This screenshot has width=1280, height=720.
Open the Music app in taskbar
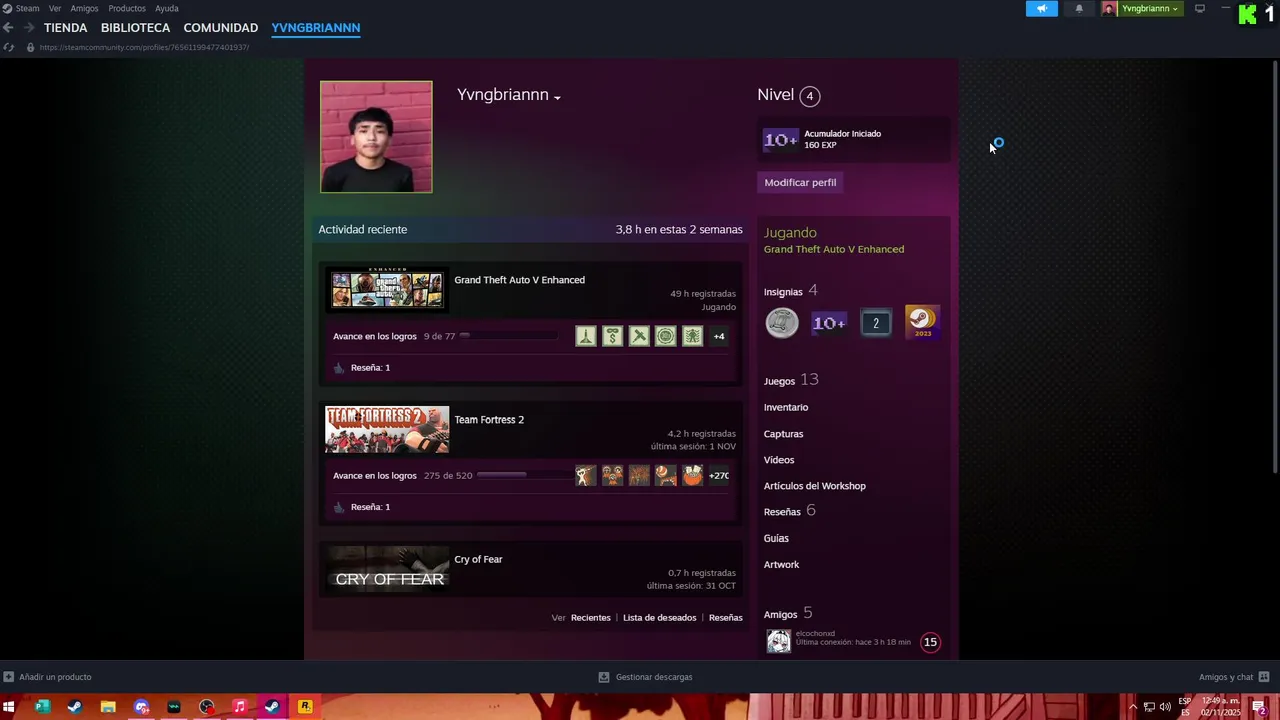point(239,707)
